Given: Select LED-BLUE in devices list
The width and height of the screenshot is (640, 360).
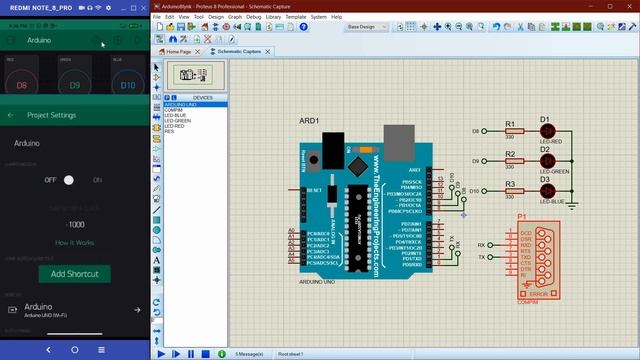Looking at the screenshot, I should (x=196, y=116).
